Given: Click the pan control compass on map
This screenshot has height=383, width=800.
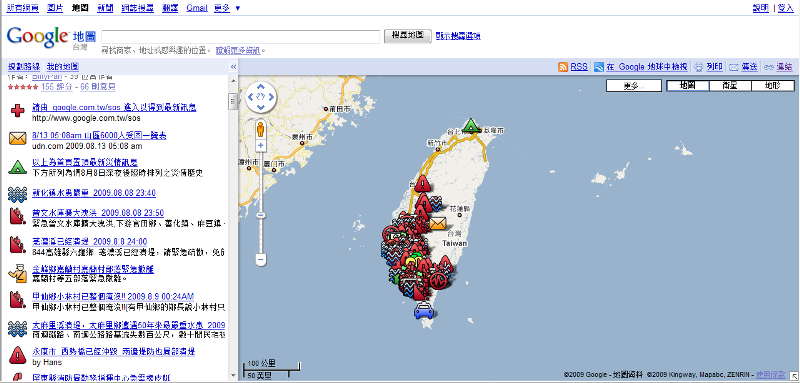Looking at the screenshot, I should point(260,96).
